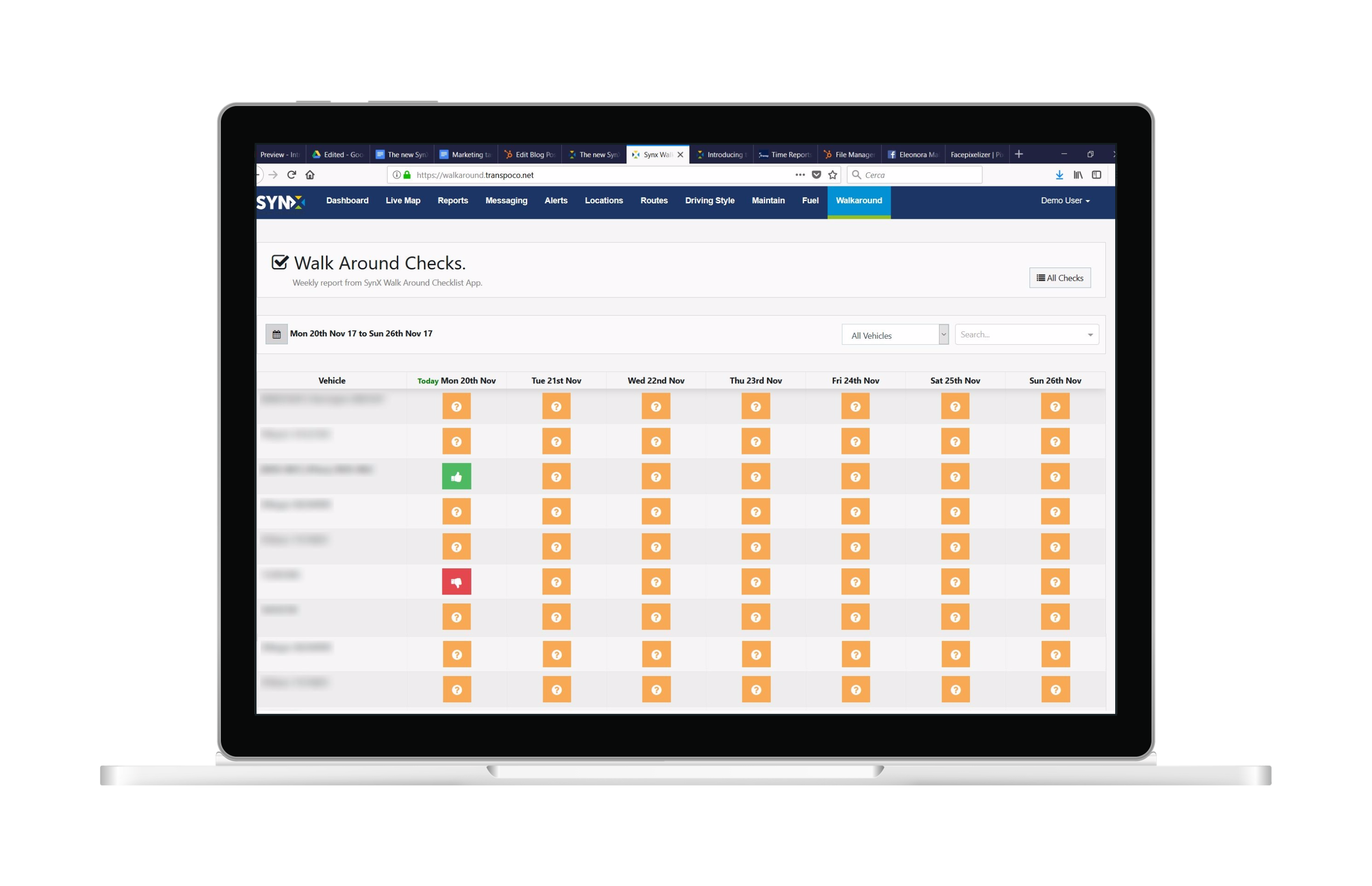The image size is (1372, 886).
Task: Click the green thumbs-up check icon
Action: pos(455,476)
